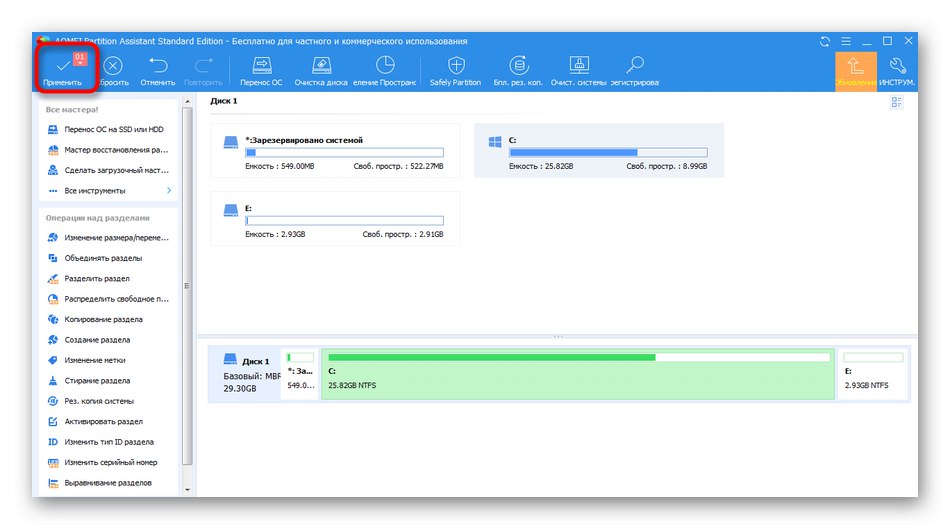Select Активировать раздел operation
The image size is (950, 529).
[95, 421]
